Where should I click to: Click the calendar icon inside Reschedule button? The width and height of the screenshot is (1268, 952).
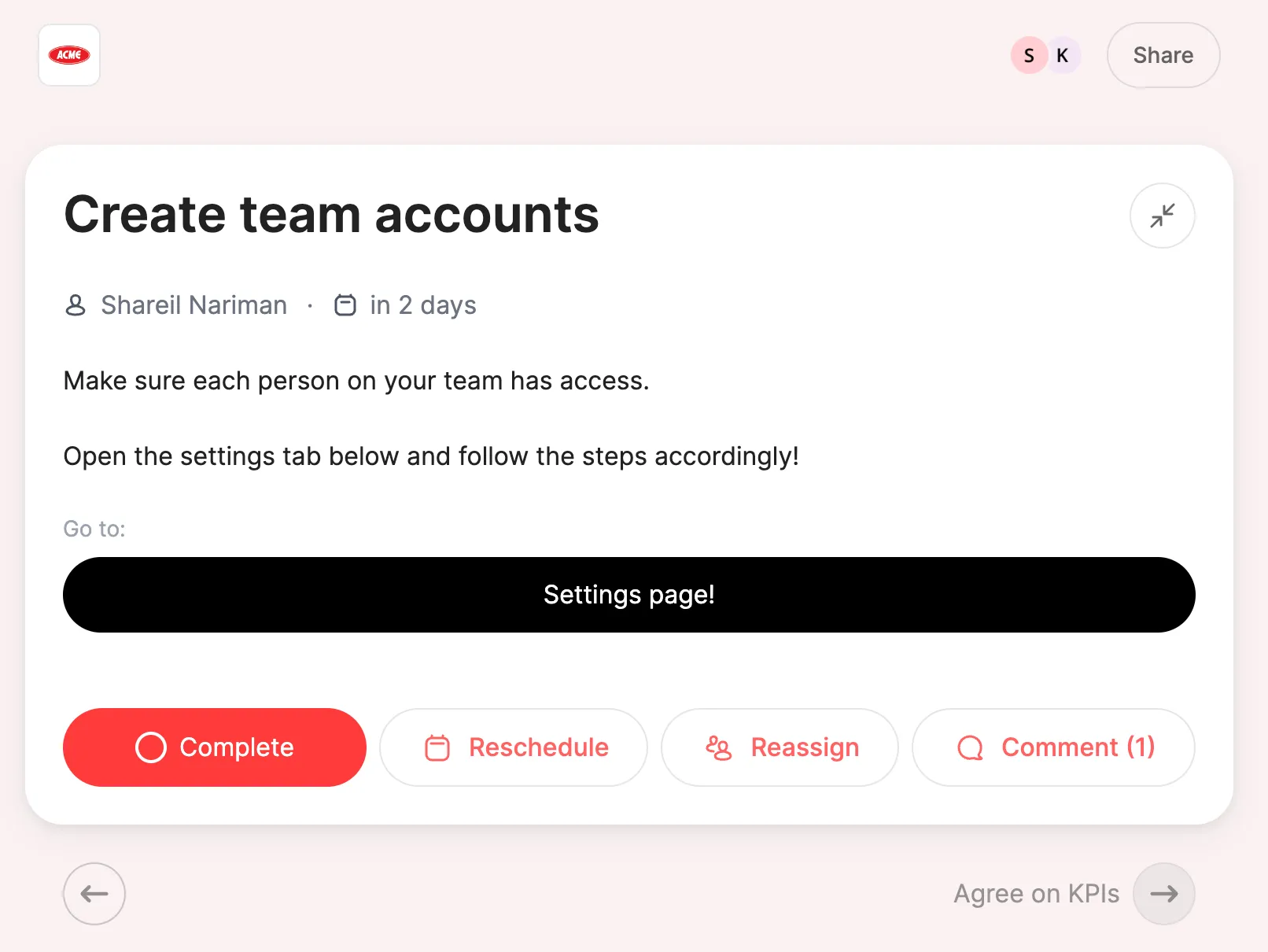(437, 747)
